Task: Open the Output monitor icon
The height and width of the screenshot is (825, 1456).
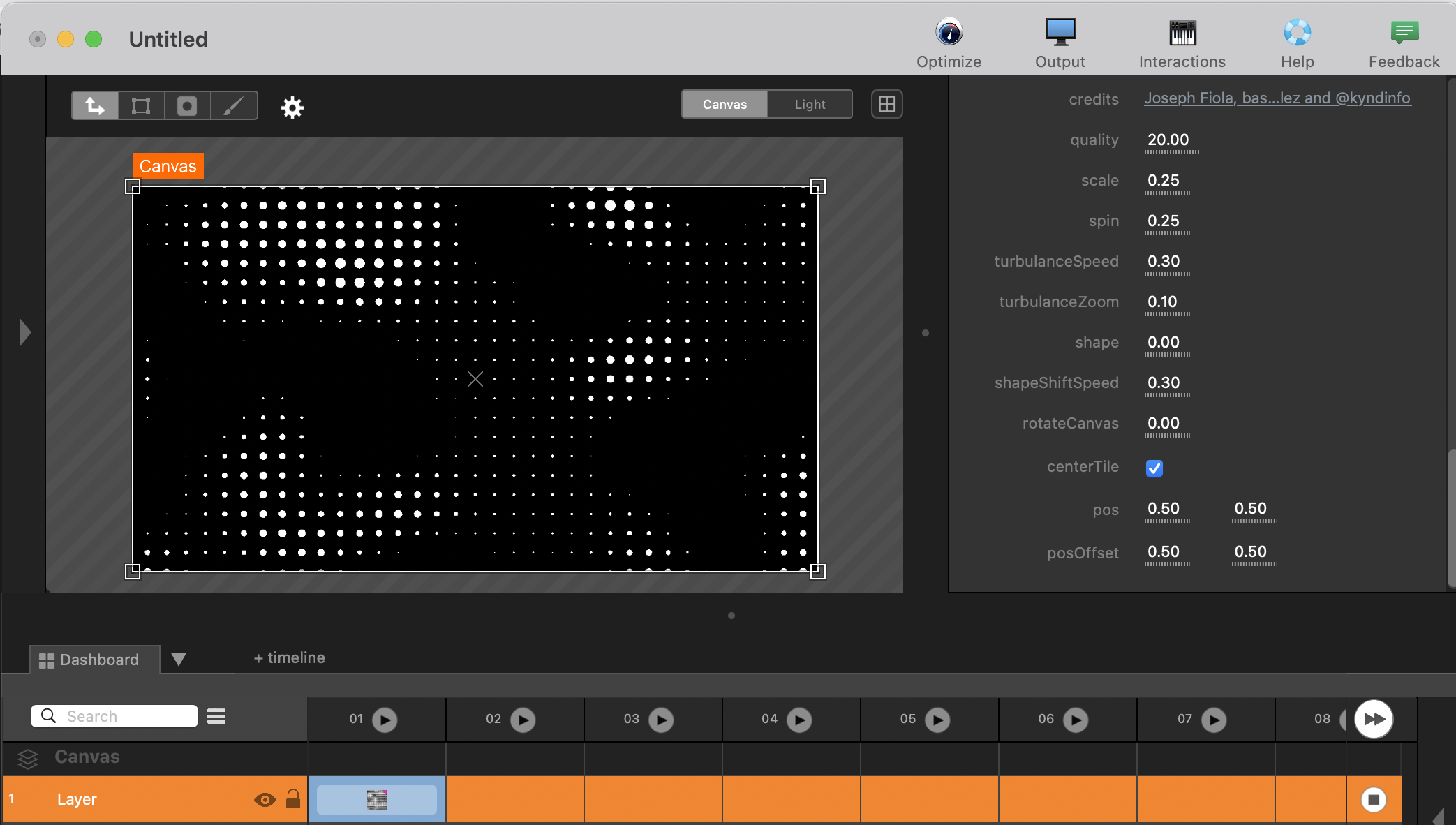Action: 1060,43
